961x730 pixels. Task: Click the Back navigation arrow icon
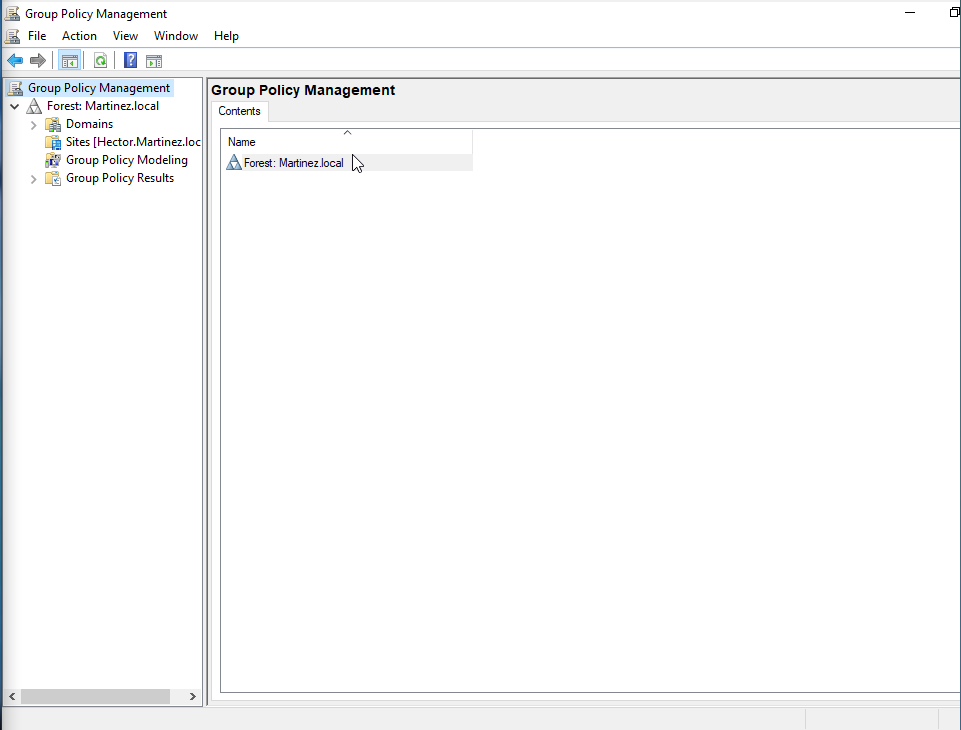tap(14, 60)
